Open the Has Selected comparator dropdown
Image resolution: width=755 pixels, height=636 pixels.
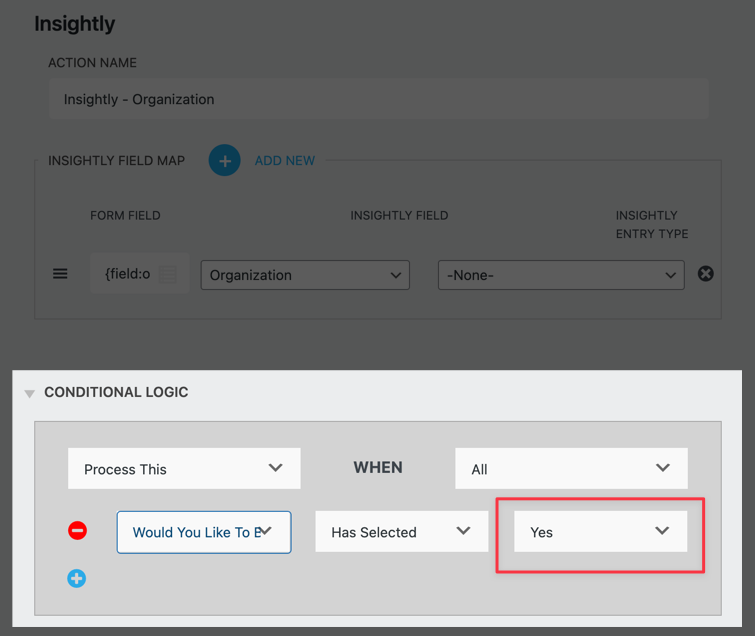pos(402,532)
